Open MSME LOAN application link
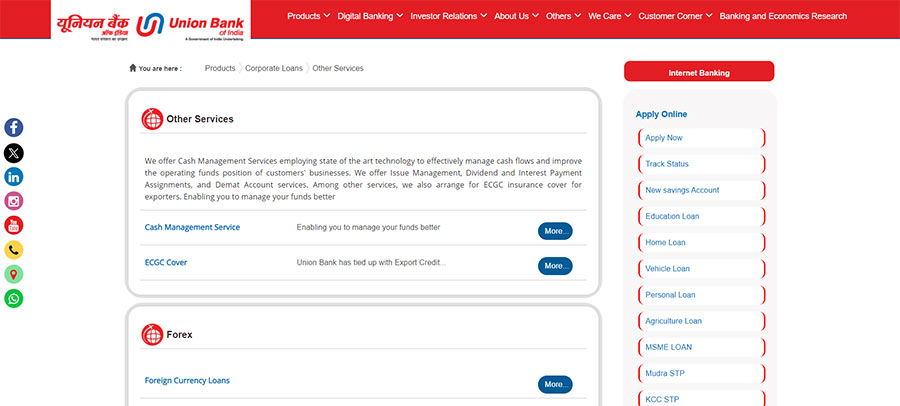900x406 pixels. tap(701, 347)
